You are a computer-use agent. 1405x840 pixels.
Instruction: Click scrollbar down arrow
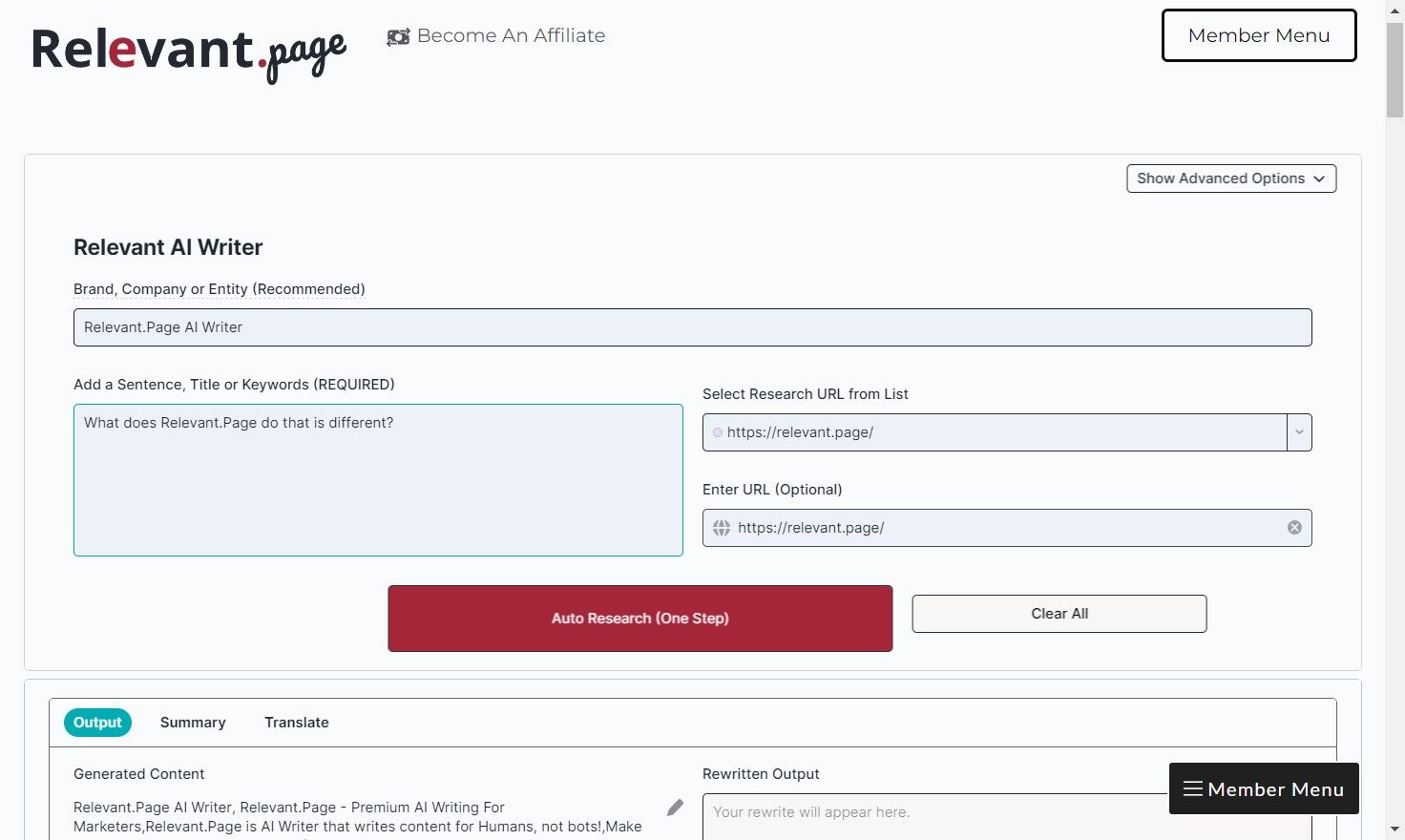(x=1395, y=830)
